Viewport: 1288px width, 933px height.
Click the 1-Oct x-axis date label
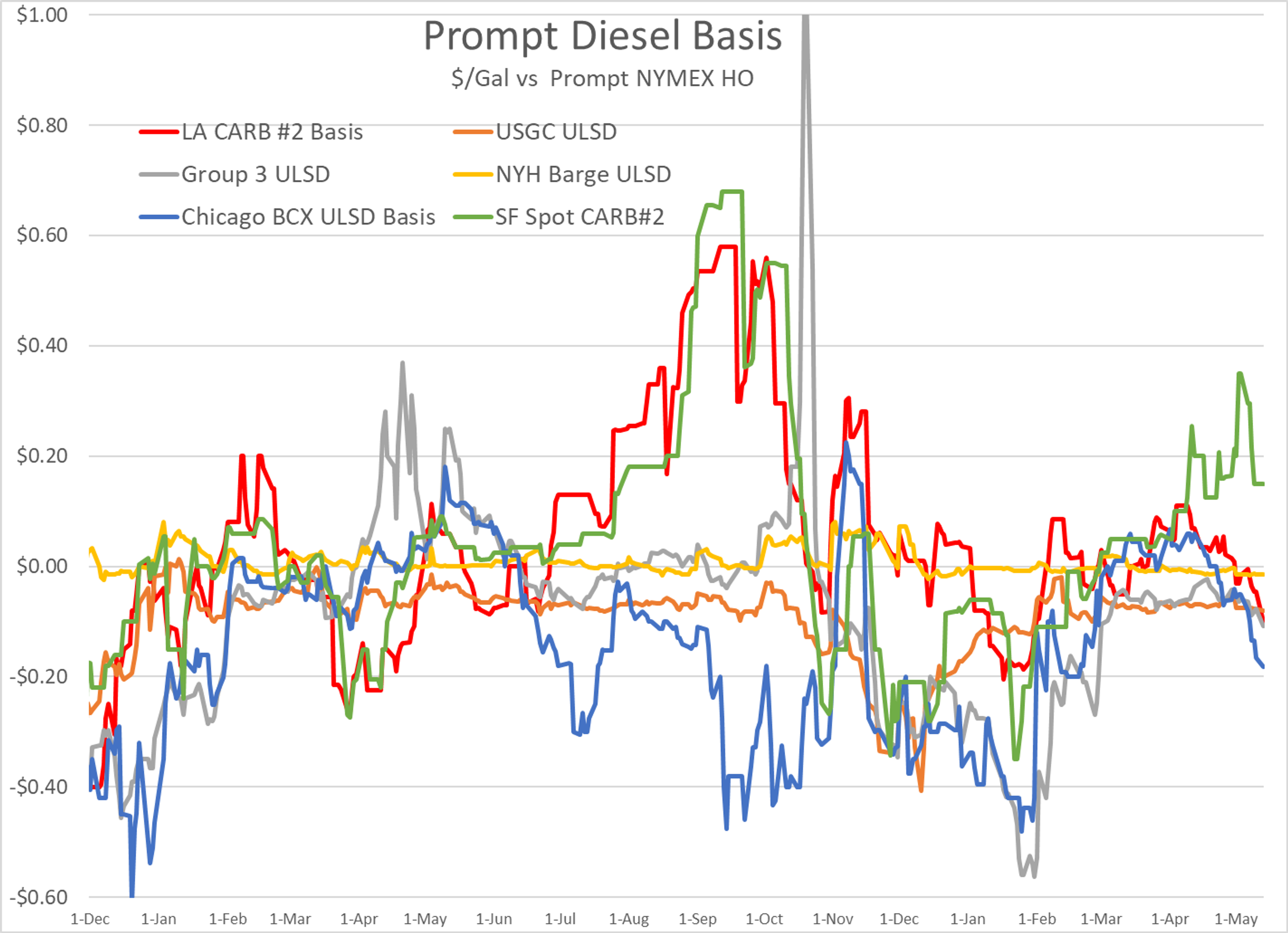coord(764,919)
